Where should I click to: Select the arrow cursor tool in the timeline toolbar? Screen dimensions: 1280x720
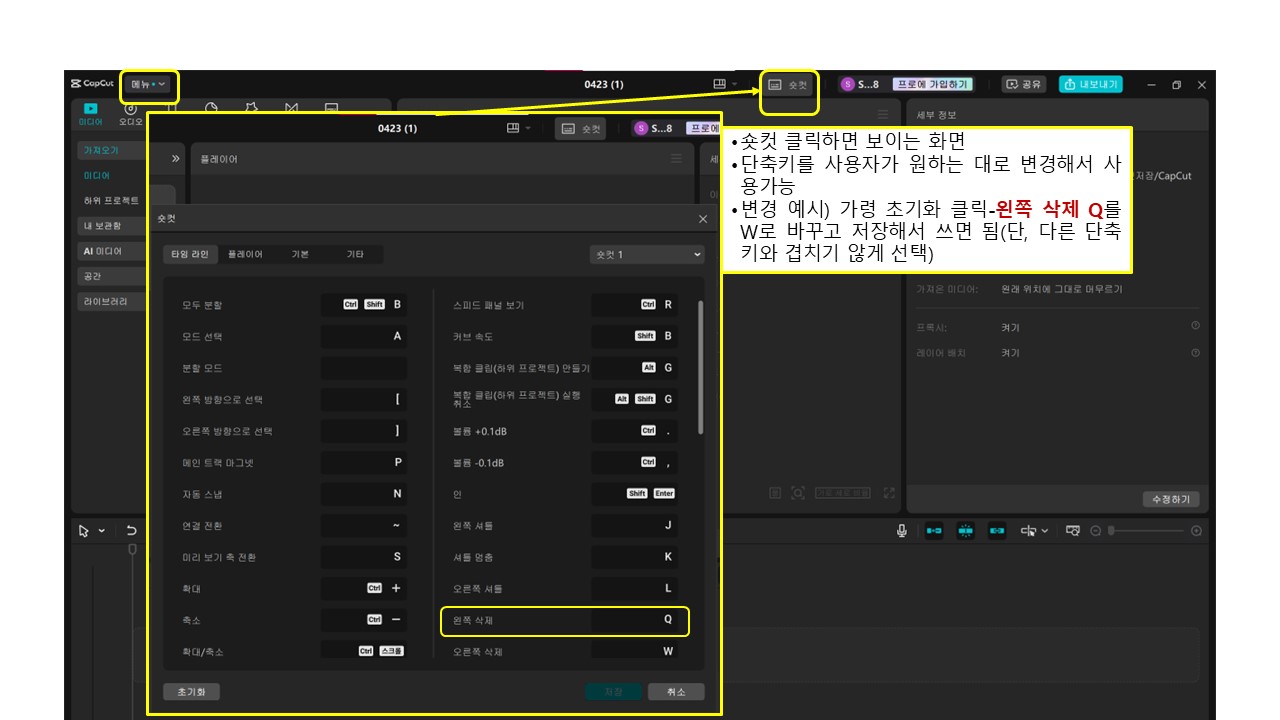point(85,531)
